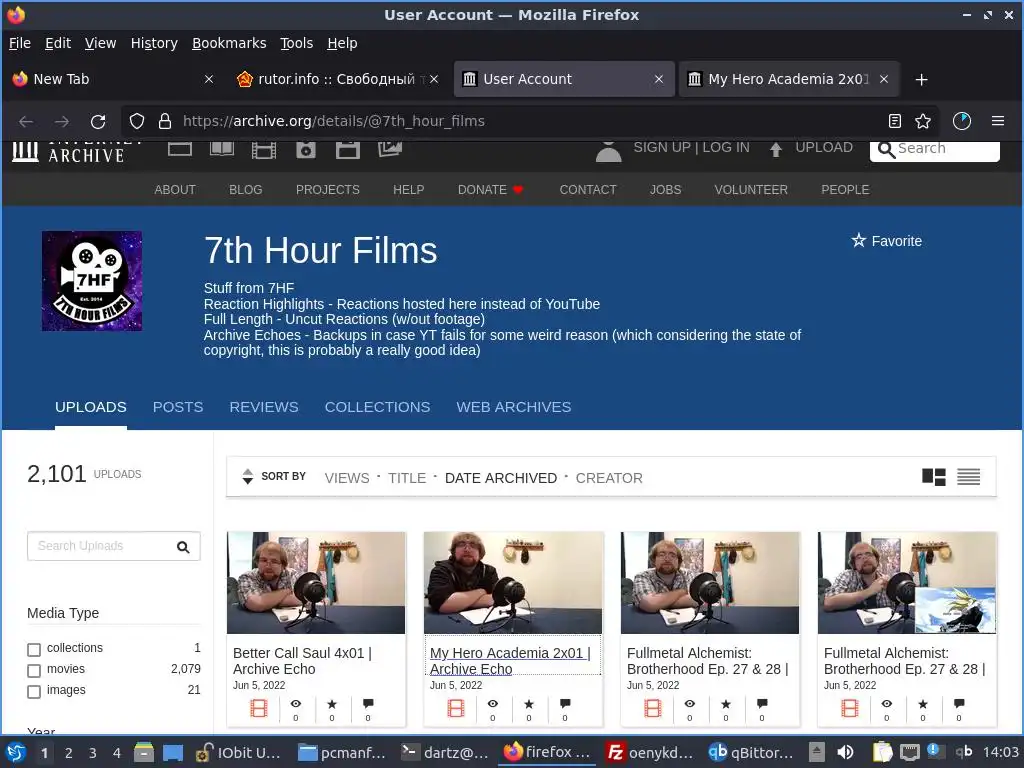
Task: Click SIGN UP link
Action: (x=662, y=148)
